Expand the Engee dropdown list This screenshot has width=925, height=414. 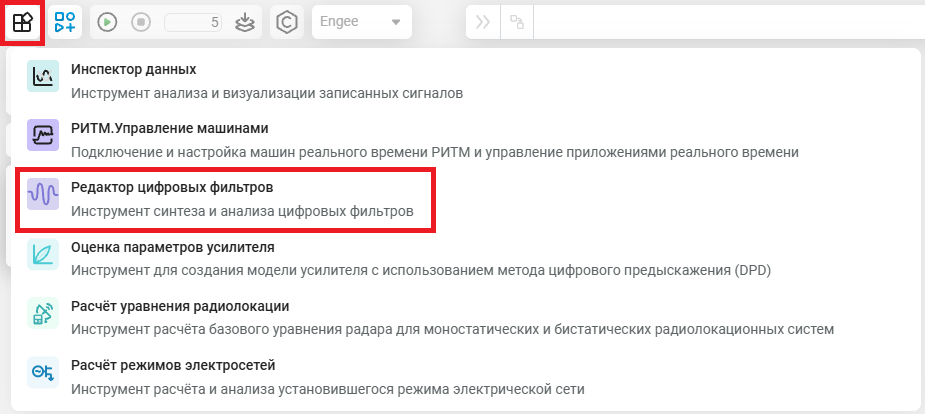pos(362,22)
